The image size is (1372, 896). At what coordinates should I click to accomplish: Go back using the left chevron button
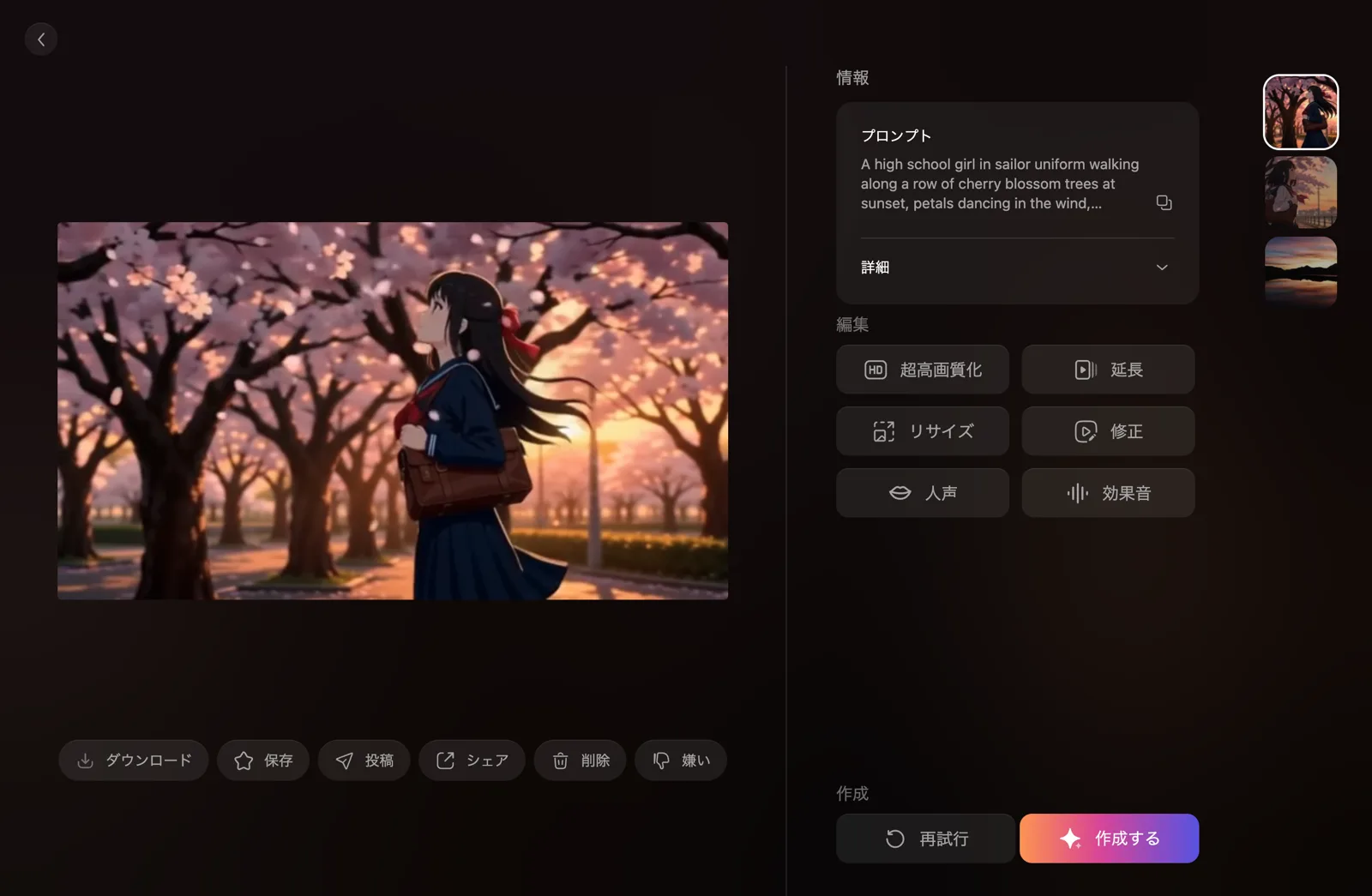pos(41,39)
